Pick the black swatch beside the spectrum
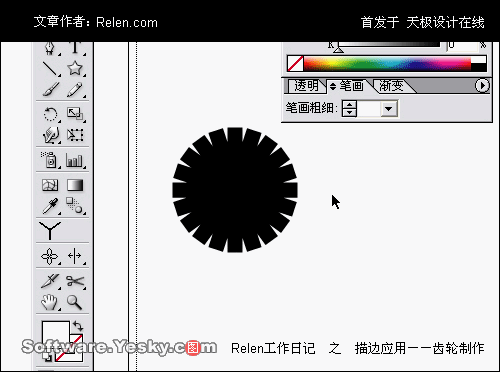Viewport: 500px width, 372px height. (479, 67)
